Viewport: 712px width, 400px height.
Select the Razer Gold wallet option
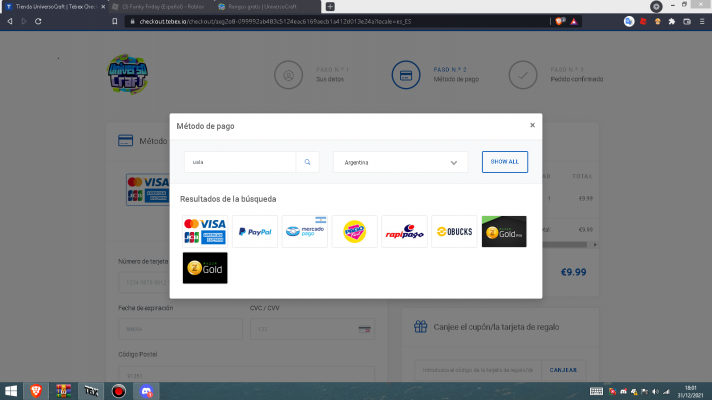click(204, 268)
